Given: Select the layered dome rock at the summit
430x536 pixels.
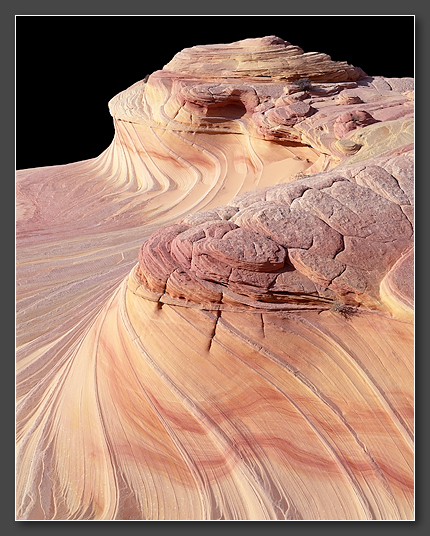Looking at the screenshot, I should (x=260, y=60).
